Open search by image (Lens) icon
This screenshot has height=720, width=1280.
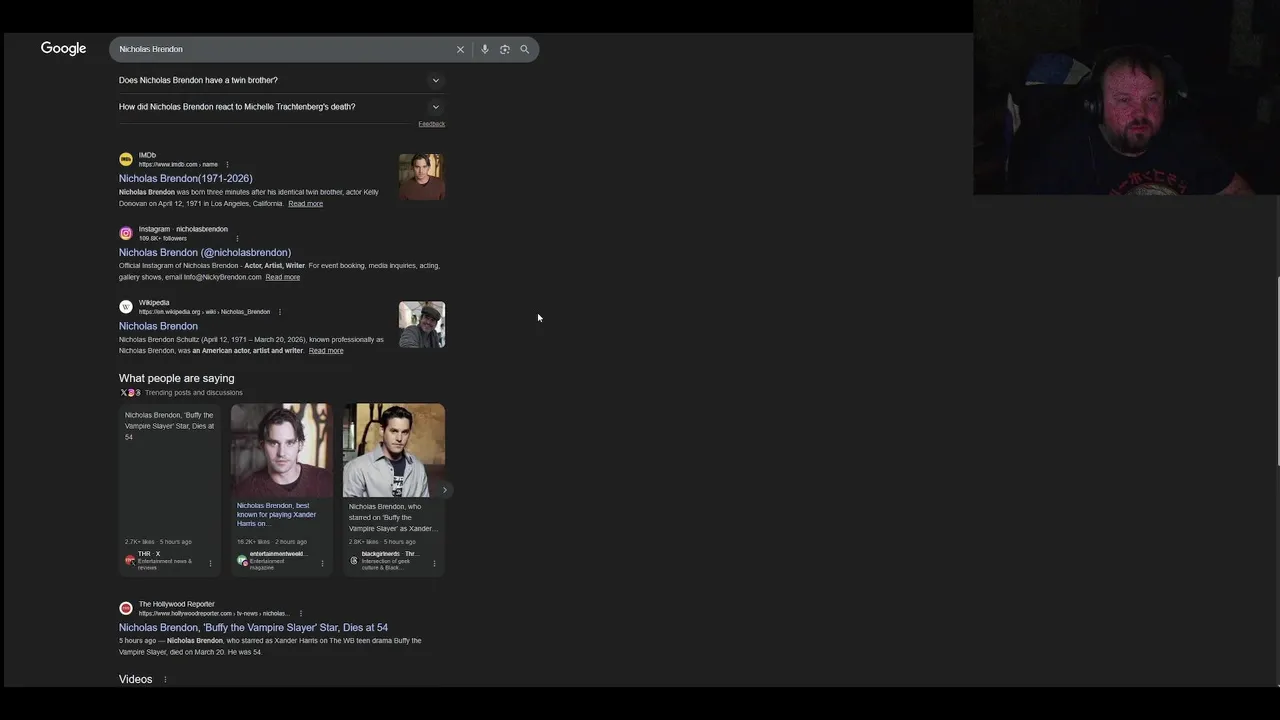click(505, 49)
